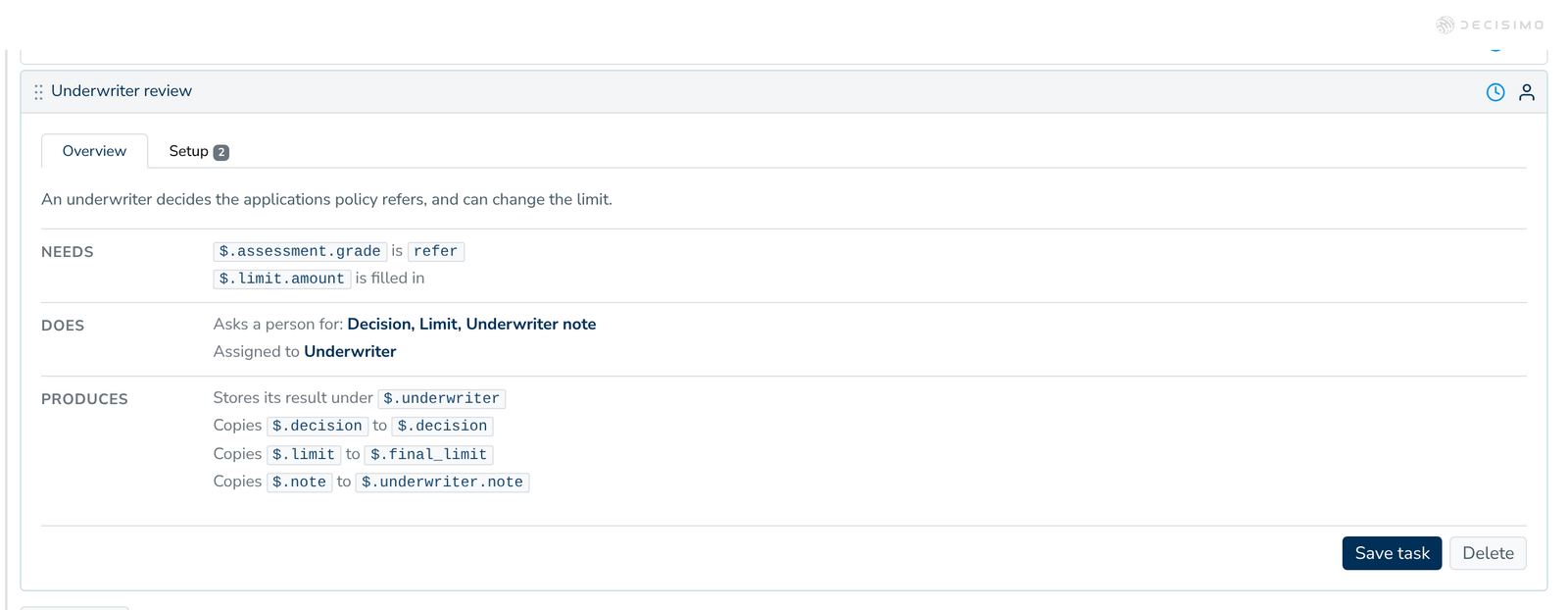Click the task description about underwriter deciding

(x=326, y=199)
